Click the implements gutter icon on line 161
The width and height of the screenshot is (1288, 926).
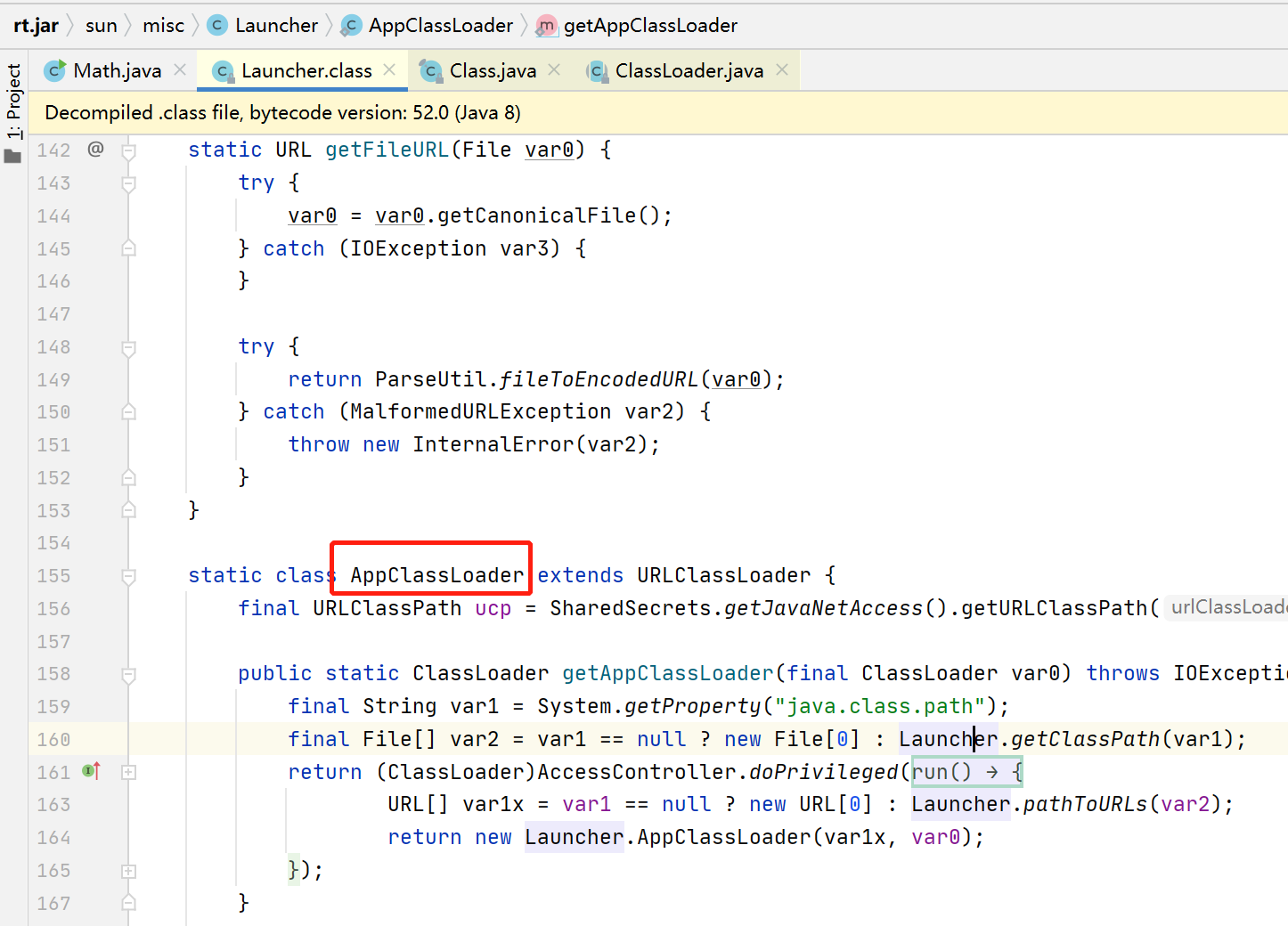pyautogui.click(x=91, y=771)
